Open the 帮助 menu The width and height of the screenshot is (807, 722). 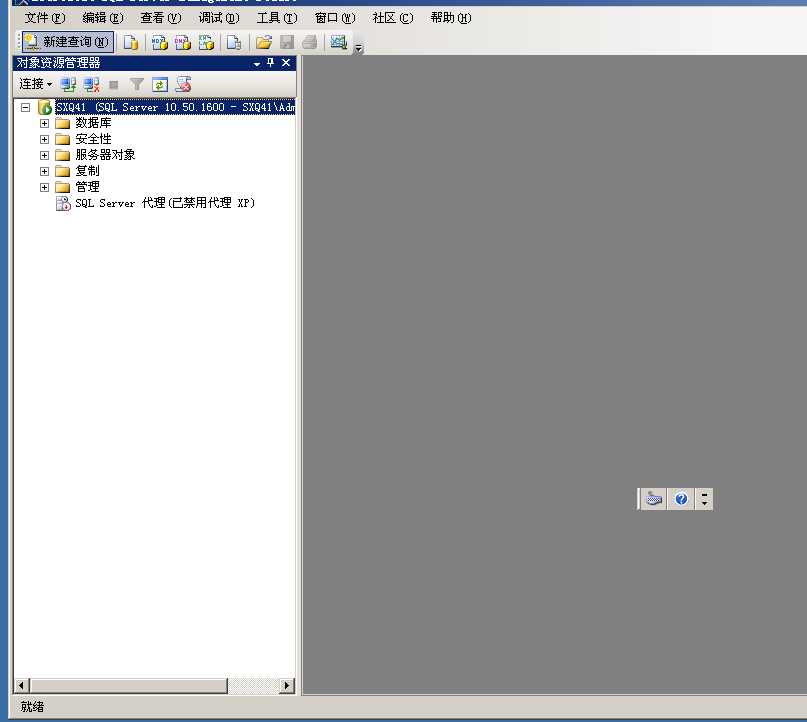(x=451, y=18)
